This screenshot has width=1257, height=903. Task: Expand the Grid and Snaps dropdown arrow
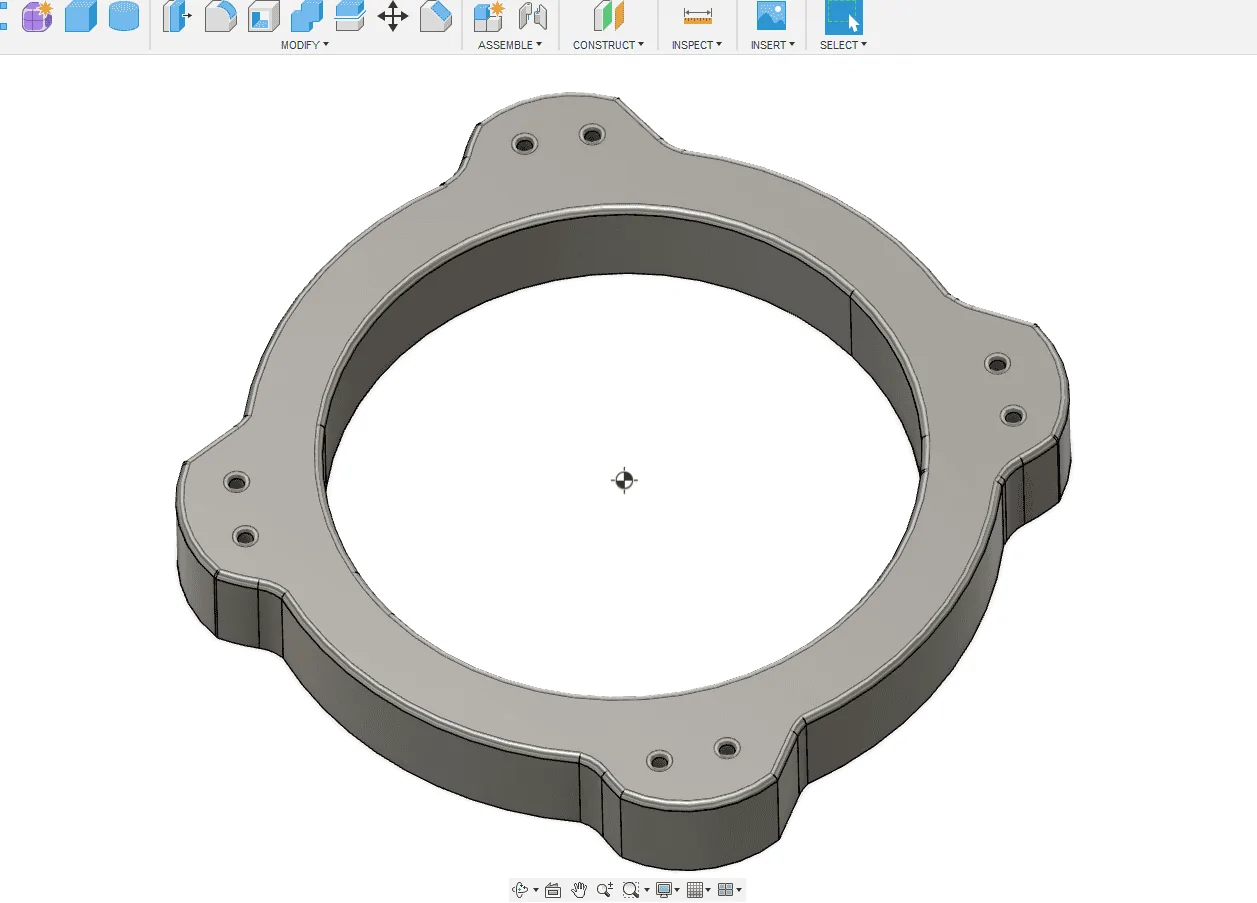[709, 890]
